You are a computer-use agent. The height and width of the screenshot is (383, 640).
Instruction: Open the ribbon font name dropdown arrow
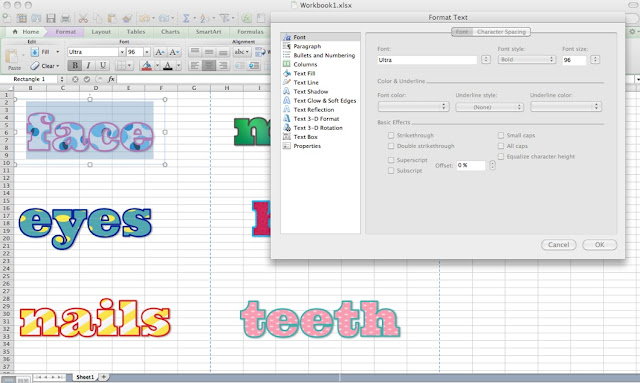(122, 52)
